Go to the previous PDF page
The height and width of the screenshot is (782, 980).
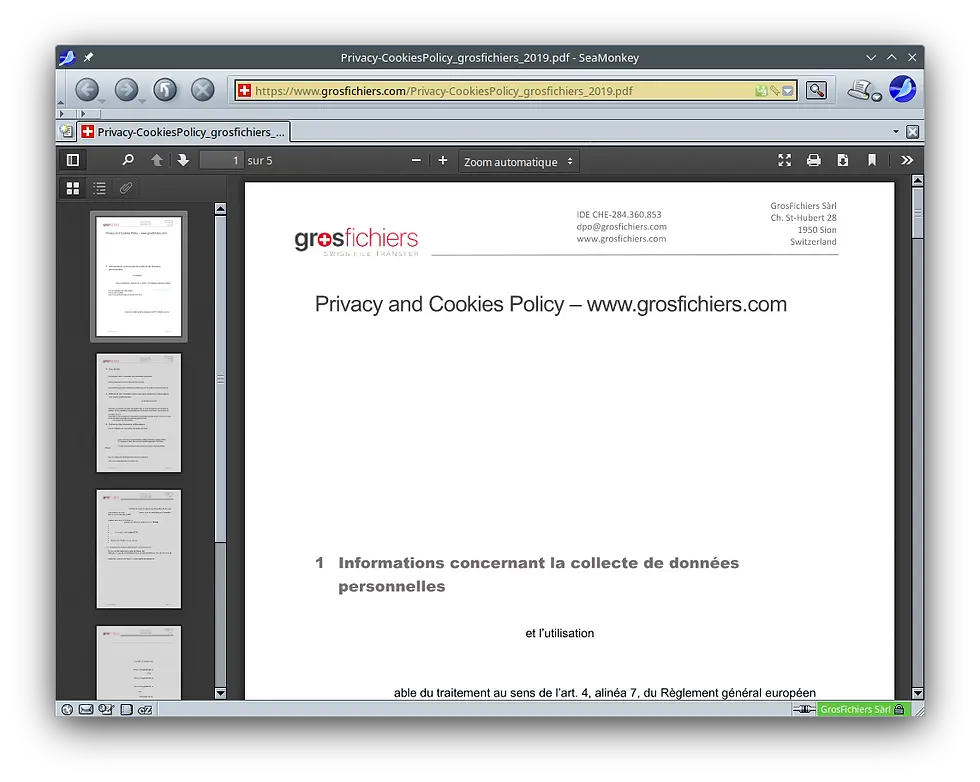(x=157, y=160)
